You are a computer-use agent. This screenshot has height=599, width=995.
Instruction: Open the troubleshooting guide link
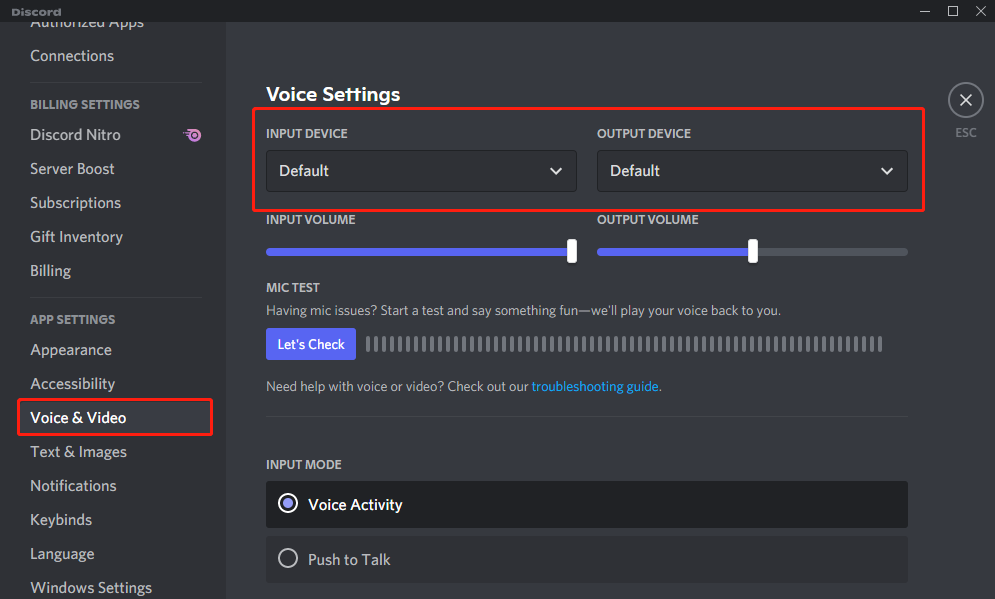pyautogui.click(x=595, y=386)
